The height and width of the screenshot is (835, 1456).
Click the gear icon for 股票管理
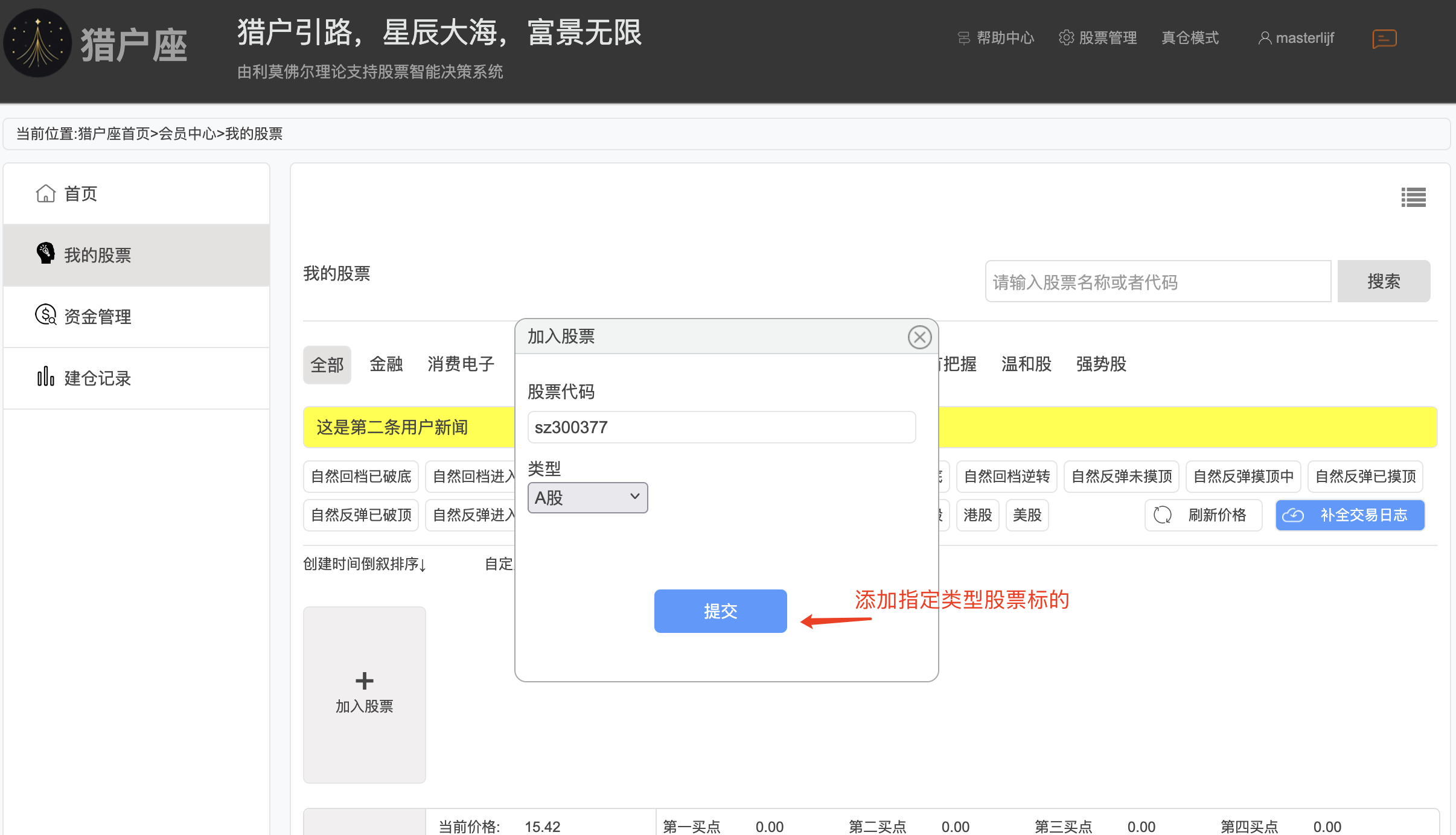pos(1067,37)
